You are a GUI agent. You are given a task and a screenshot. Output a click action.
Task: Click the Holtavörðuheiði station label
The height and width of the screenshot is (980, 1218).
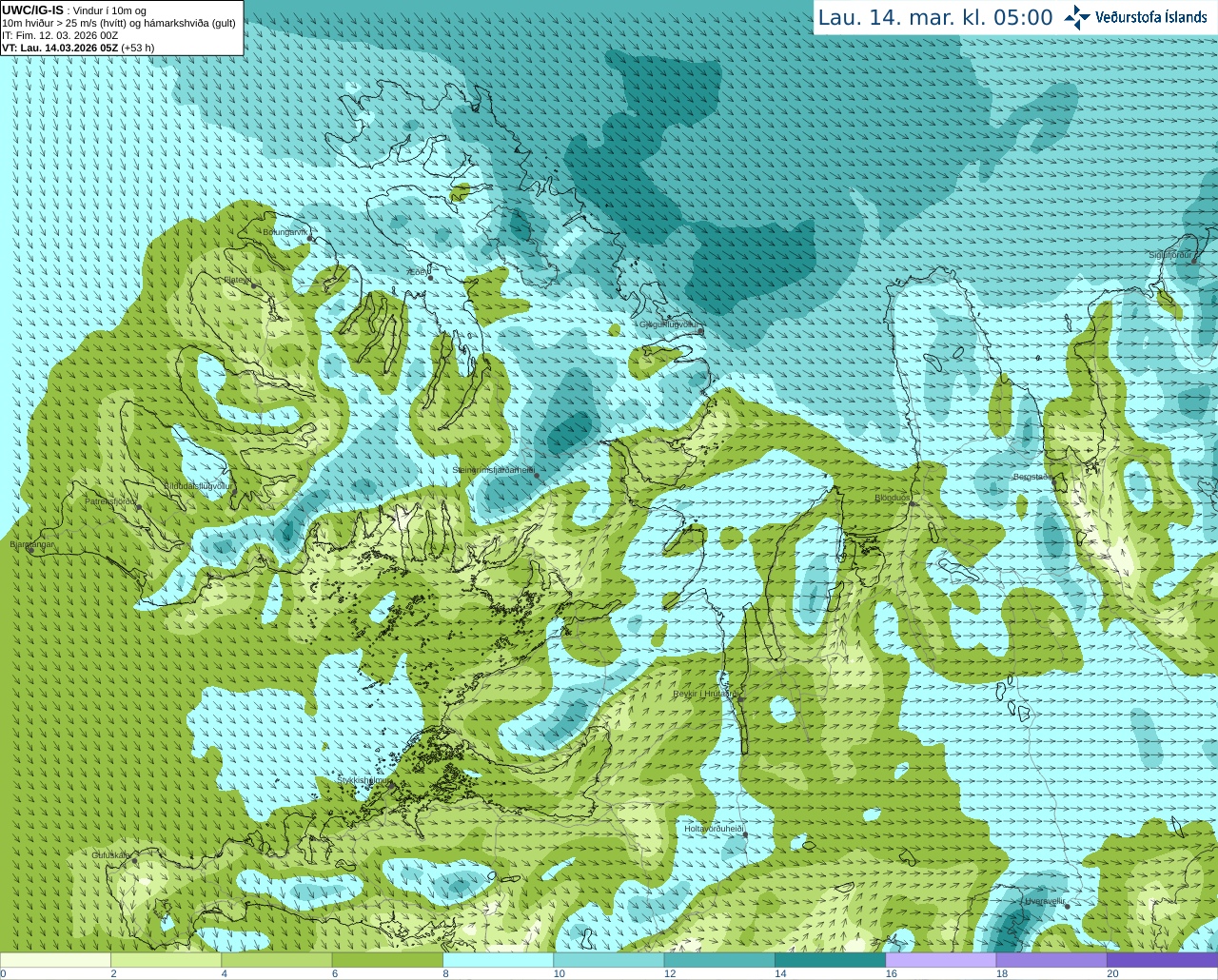(714, 829)
